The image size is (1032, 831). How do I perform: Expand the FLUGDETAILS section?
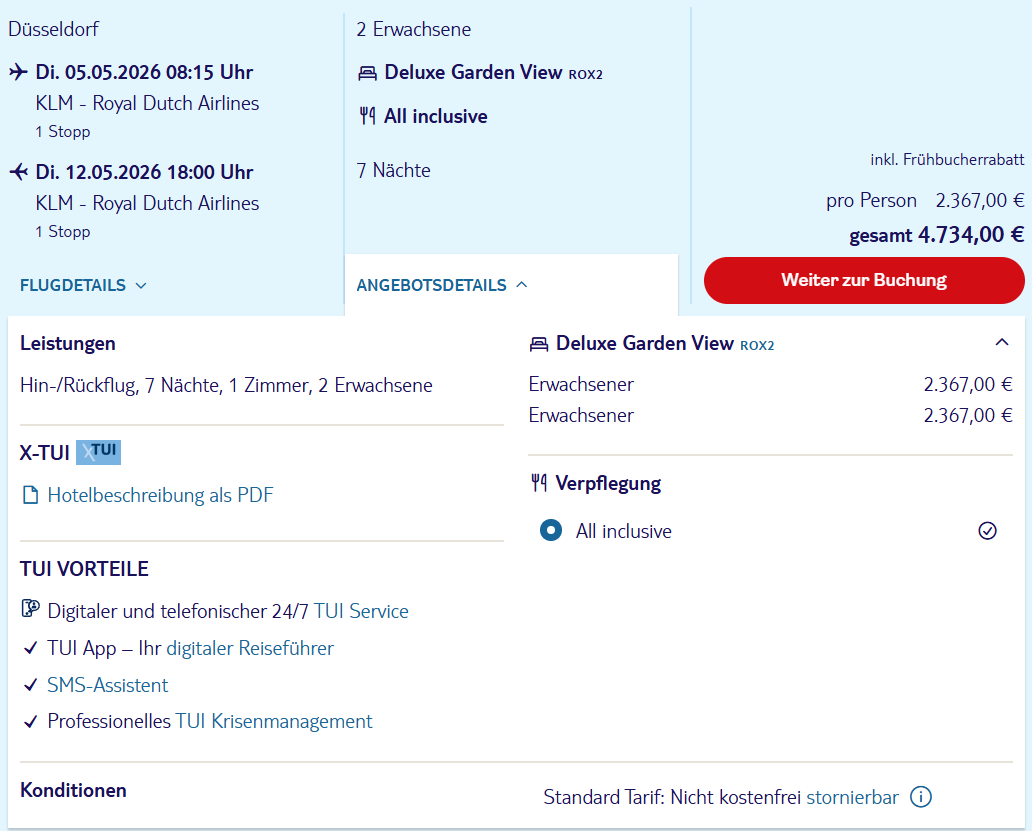pyautogui.click(x=83, y=285)
